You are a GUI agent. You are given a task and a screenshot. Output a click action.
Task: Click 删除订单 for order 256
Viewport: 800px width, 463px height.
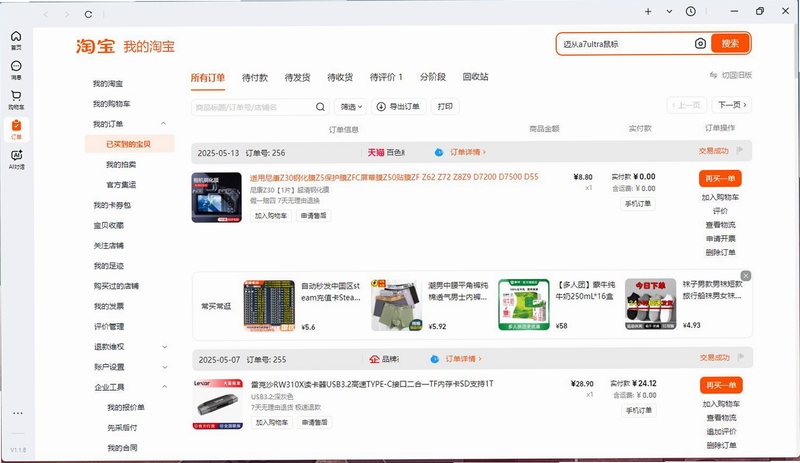point(720,252)
